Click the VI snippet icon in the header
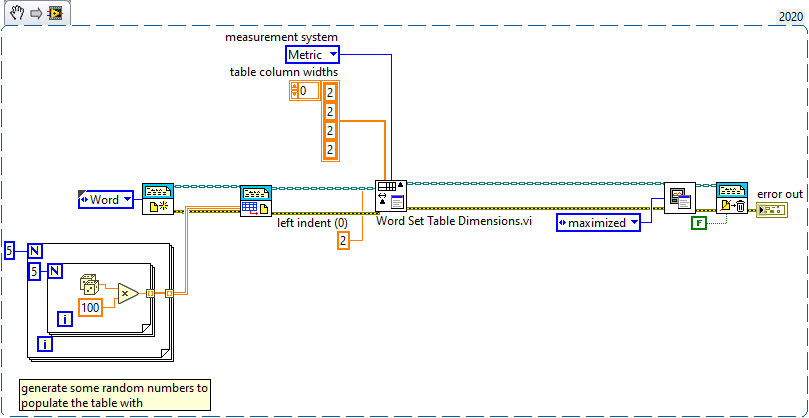Screen dimensions: 809x418 coord(55,12)
